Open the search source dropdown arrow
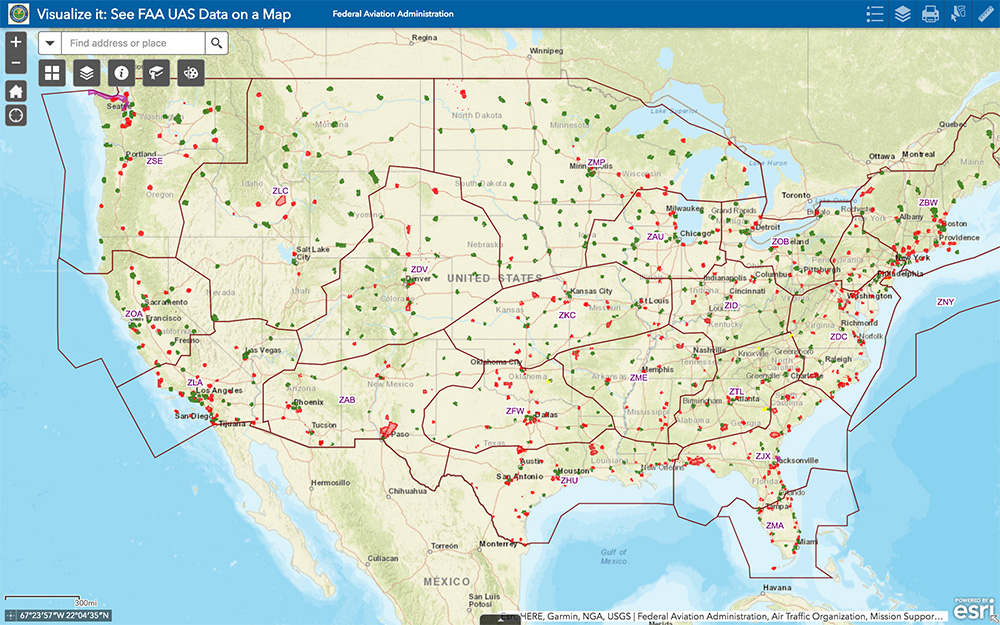Screen dimensions: 1000x625 [x=49, y=43]
